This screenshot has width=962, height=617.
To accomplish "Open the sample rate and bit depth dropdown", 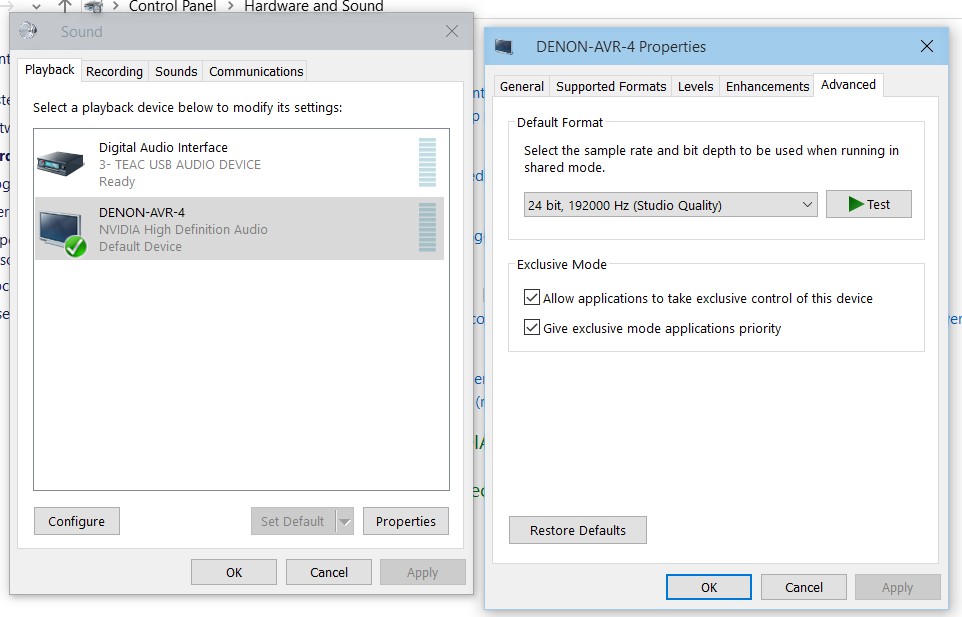I will (671, 205).
